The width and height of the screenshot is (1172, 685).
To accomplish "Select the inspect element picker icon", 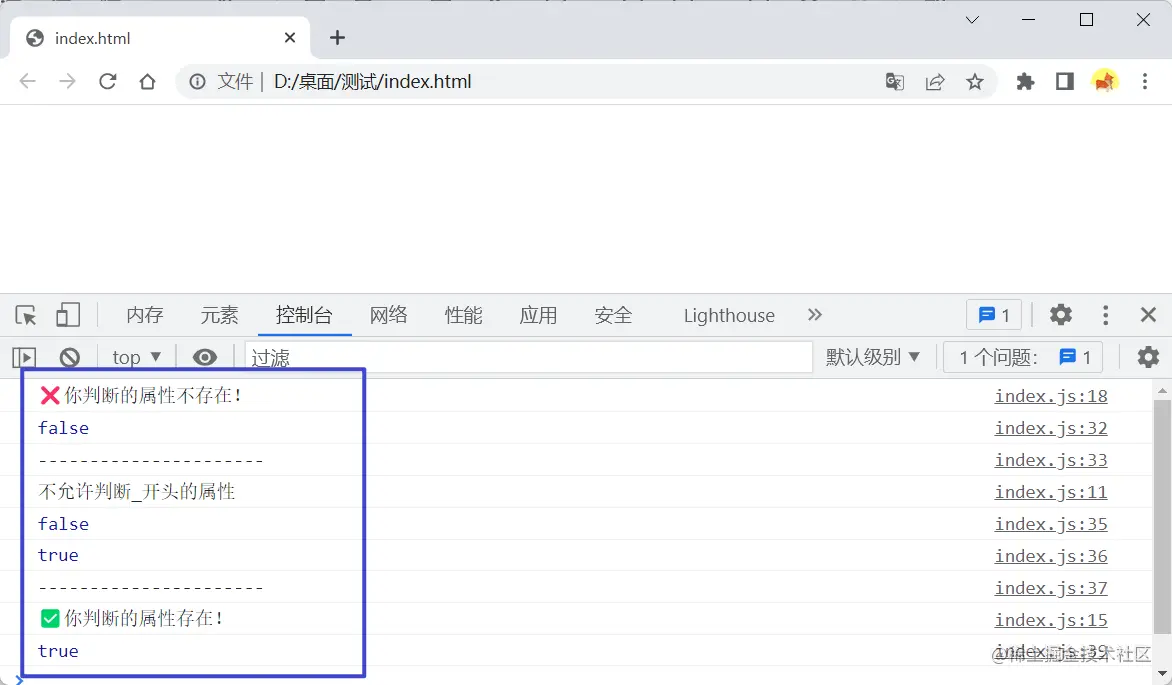I will tap(26, 315).
